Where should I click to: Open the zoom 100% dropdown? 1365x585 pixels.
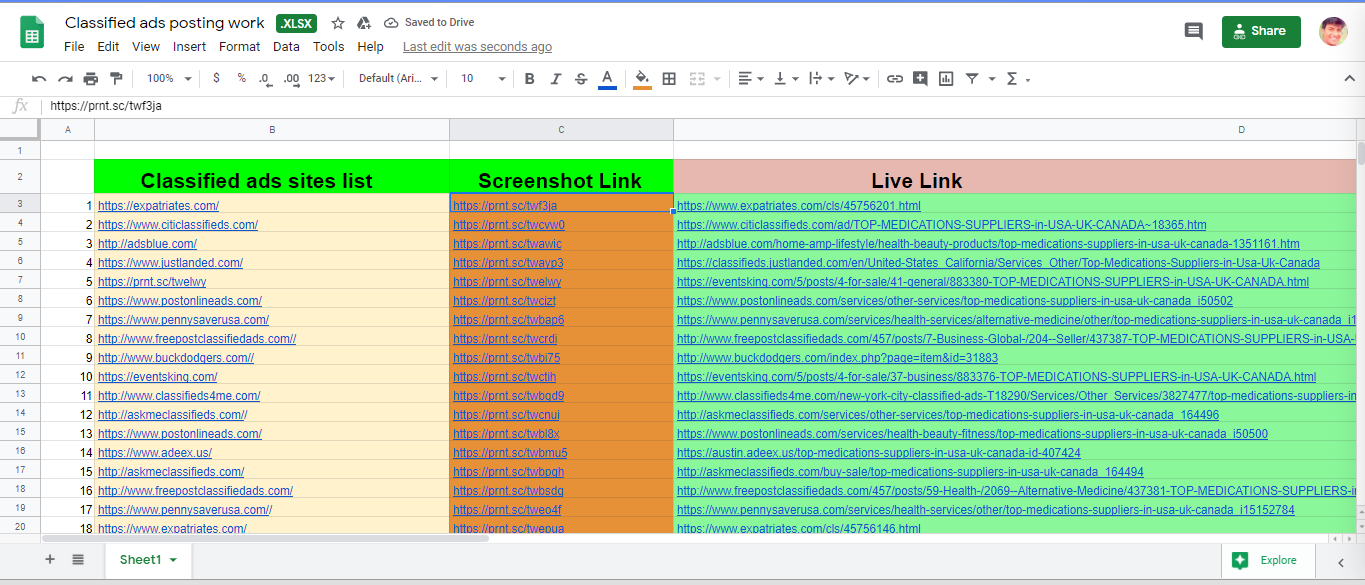(166, 79)
